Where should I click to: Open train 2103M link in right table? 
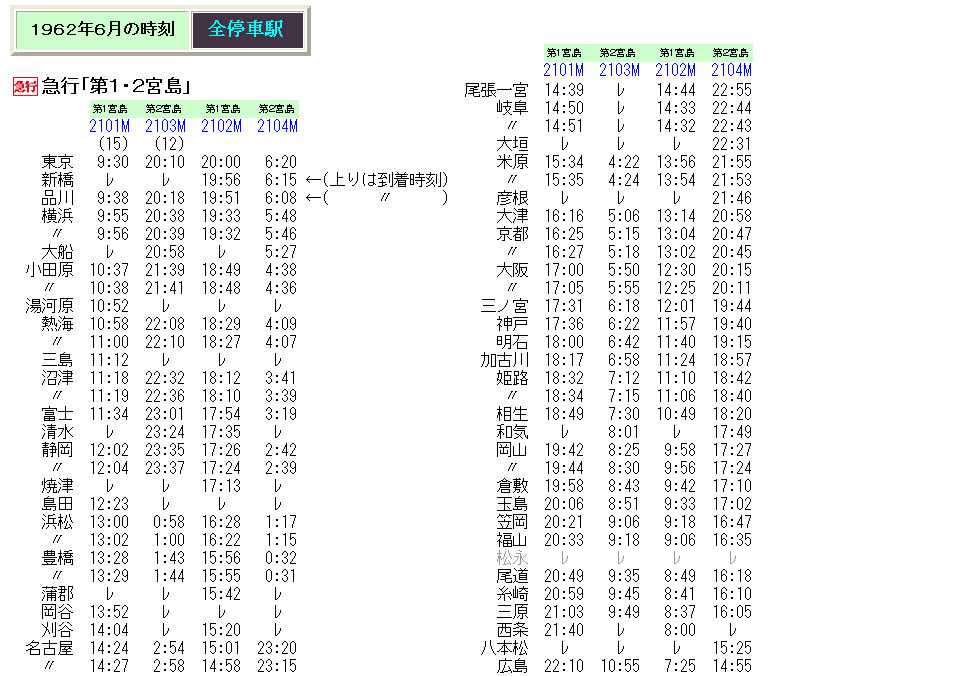click(619, 70)
